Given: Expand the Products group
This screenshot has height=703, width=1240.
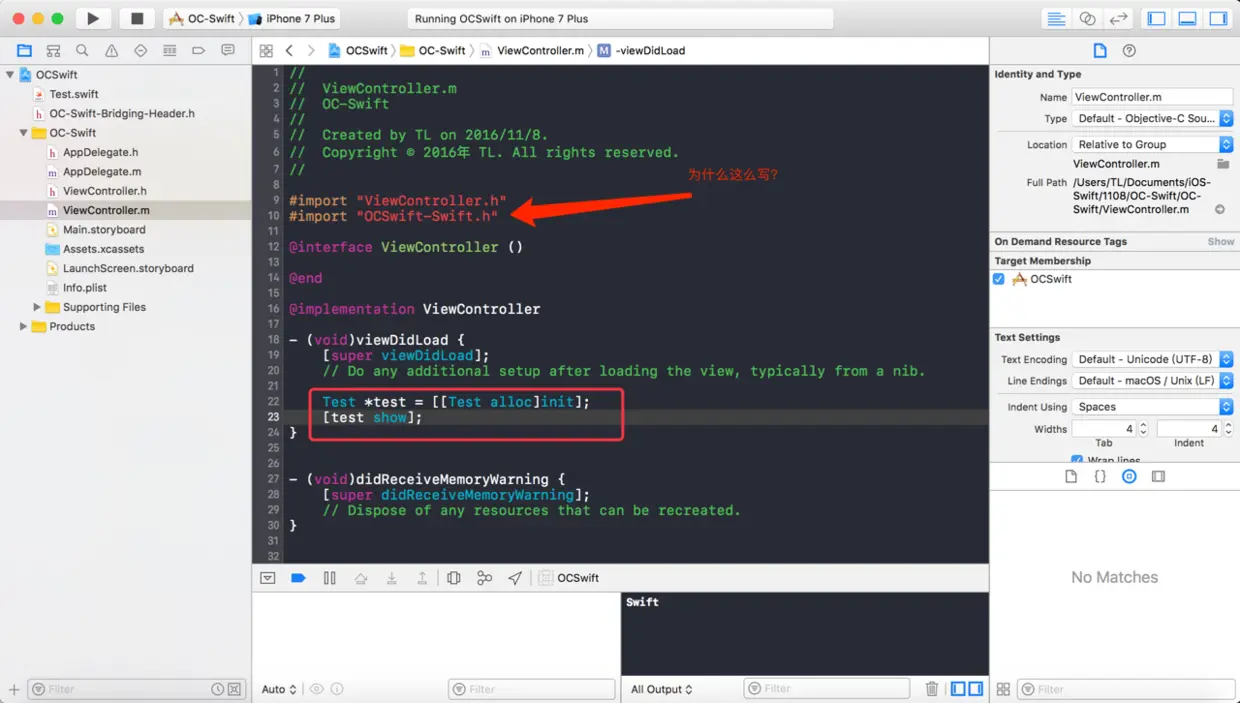Looking at the screenshot, I should point(23,327).
